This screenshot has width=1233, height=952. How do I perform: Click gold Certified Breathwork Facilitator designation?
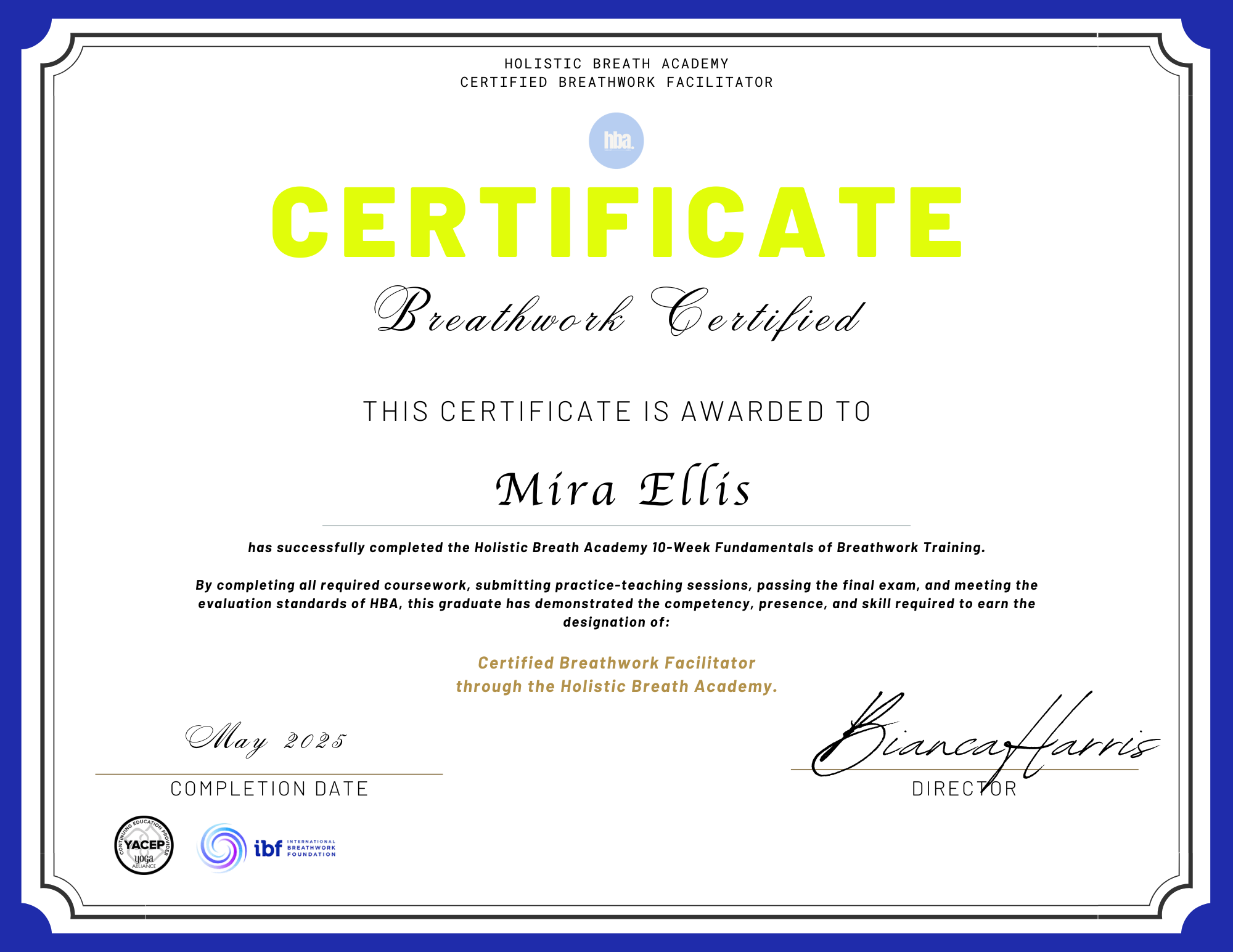point(616,663)
